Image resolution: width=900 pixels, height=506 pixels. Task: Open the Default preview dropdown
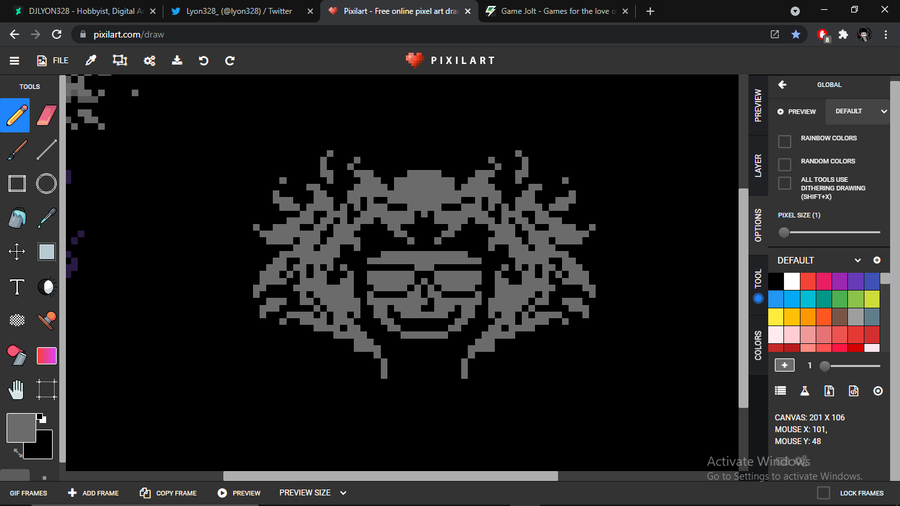858,111
